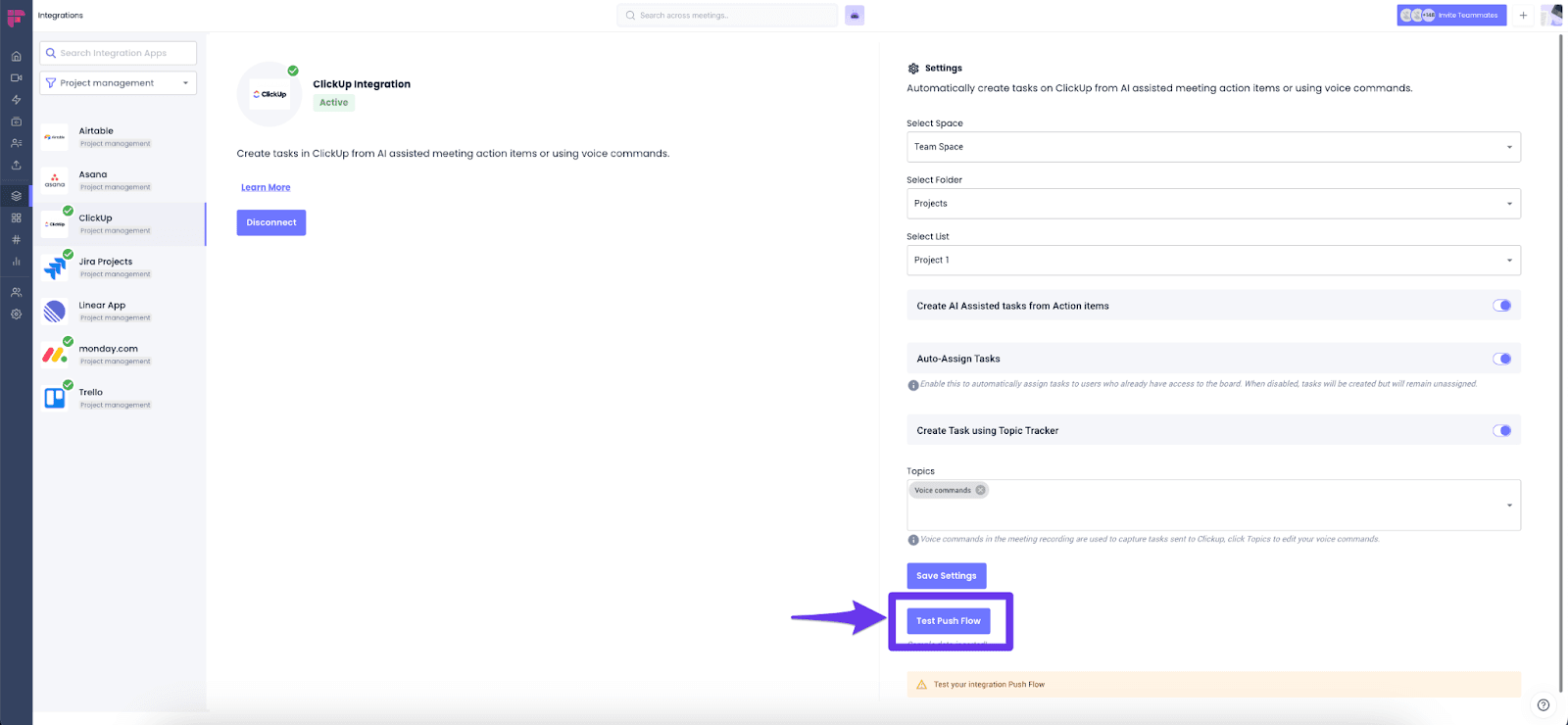Image resolution: width=1568 pixels, height=725 pixels.
Task: Open the Project management filter dropdown
Action: click(x=118, y=83)
